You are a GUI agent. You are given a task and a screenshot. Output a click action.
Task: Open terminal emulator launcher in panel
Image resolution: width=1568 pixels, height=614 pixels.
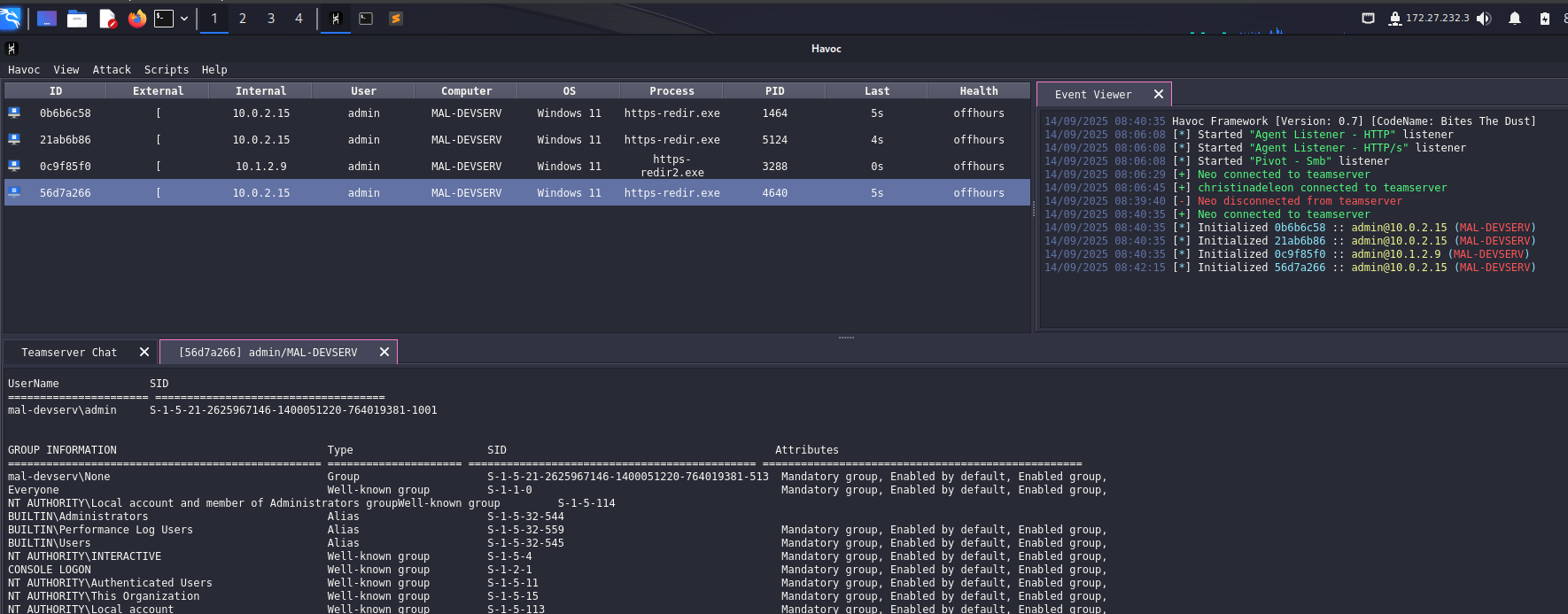(x=164, y=19)
